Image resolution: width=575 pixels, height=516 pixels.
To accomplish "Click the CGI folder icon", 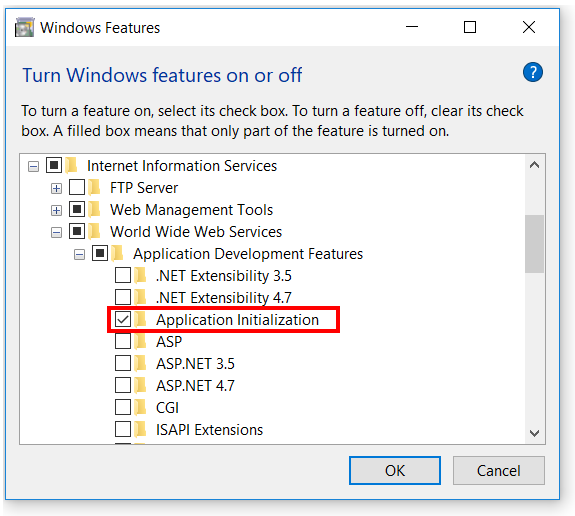I will 140,407.
